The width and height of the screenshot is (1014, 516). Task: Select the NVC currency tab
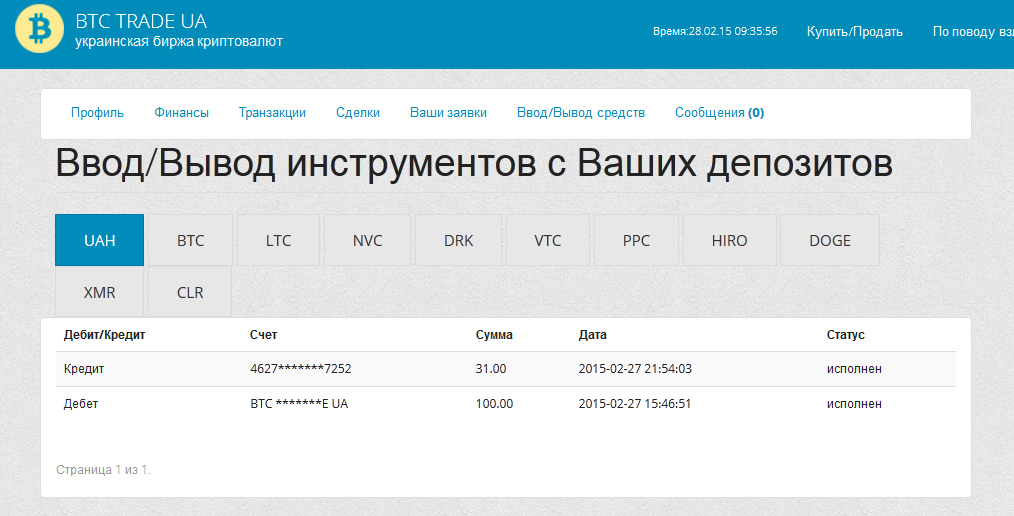tap(367, 241)
